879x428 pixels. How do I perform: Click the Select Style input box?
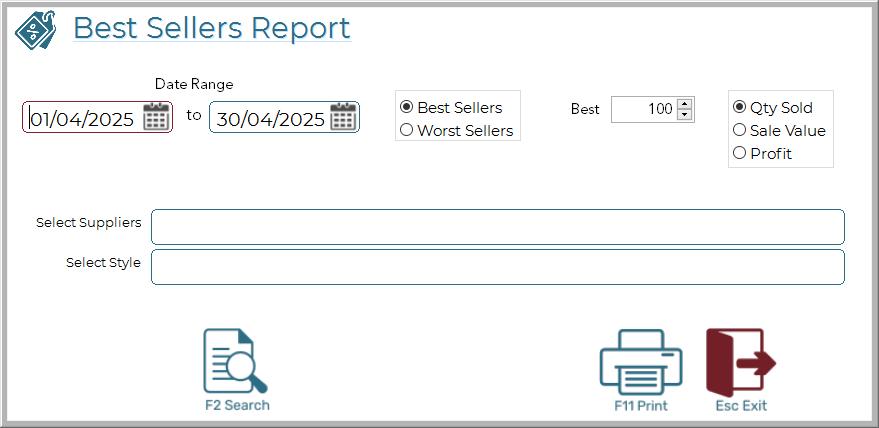pos(498,267)
